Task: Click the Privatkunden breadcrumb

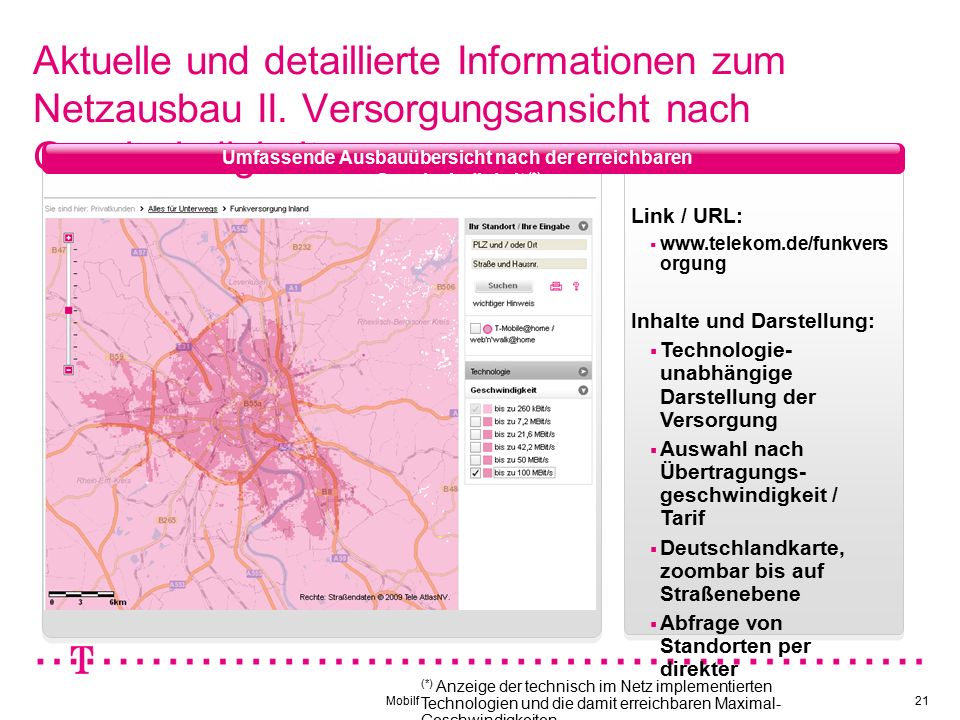Action: click(x=113, y=209)
